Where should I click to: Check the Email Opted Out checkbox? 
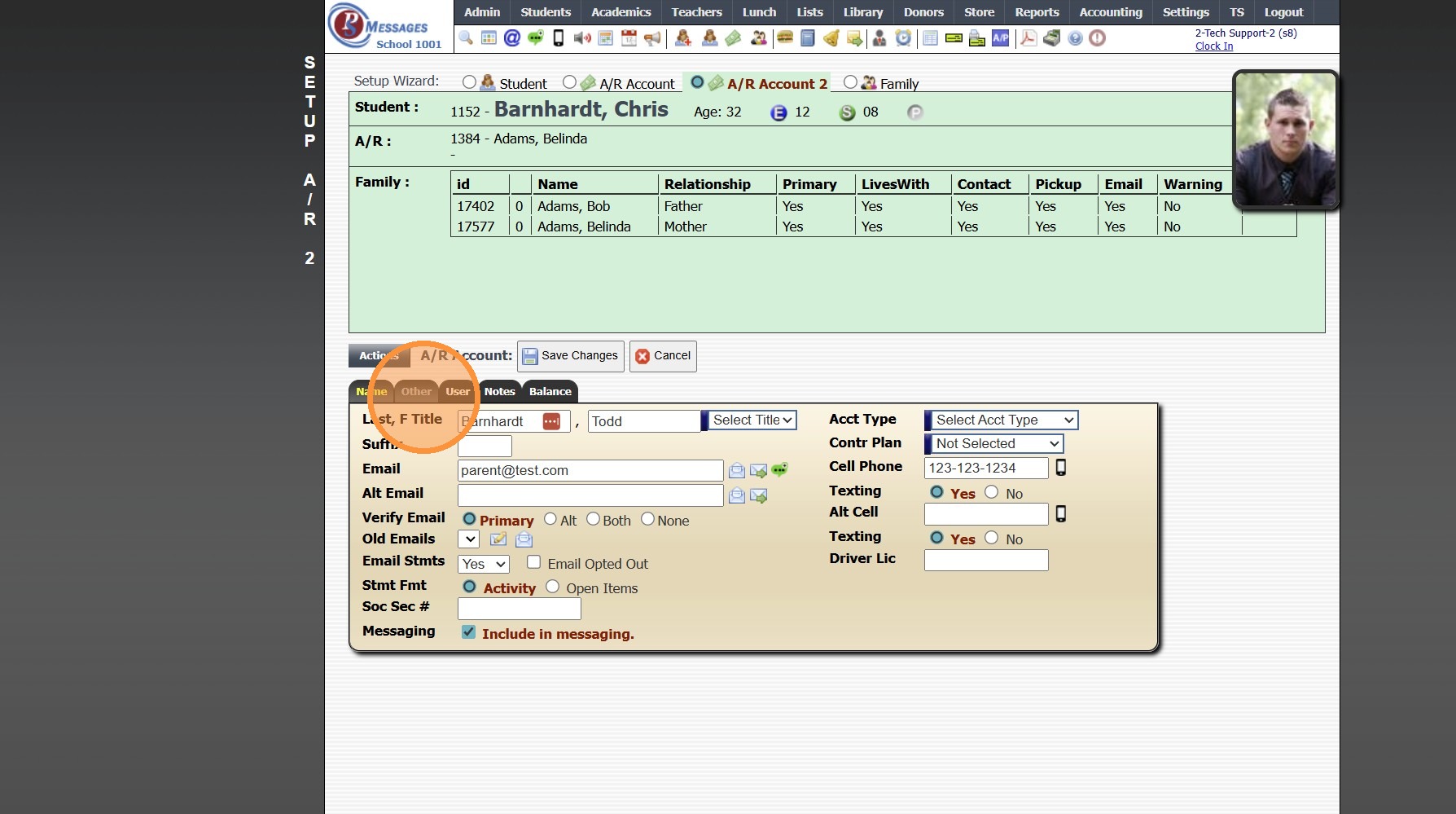[x=534, y=562]
